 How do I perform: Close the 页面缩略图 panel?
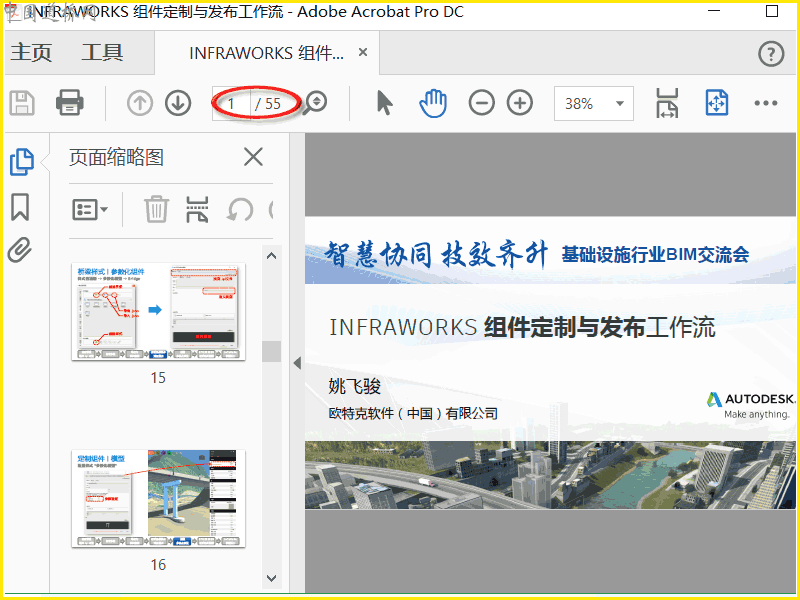(253, 157)
